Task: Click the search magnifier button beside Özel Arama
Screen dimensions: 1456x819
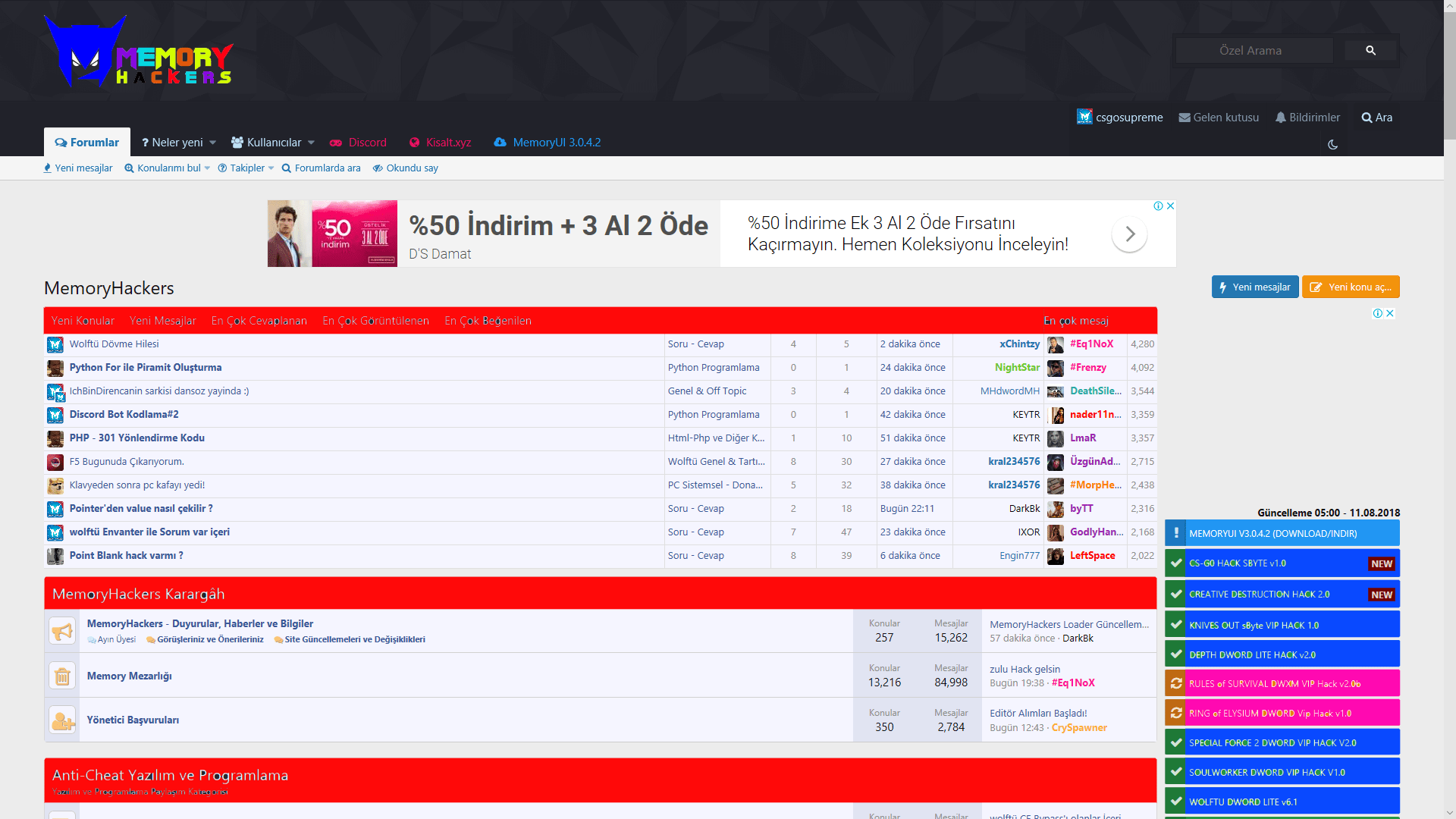Action: [1370, 50]
